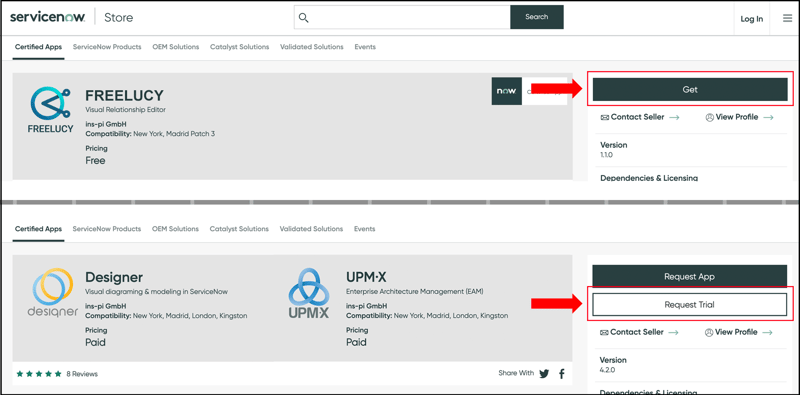The image size is (800, 395).
Task: Select the lower Catalyst Solutions tab
Action: [239, 229]
